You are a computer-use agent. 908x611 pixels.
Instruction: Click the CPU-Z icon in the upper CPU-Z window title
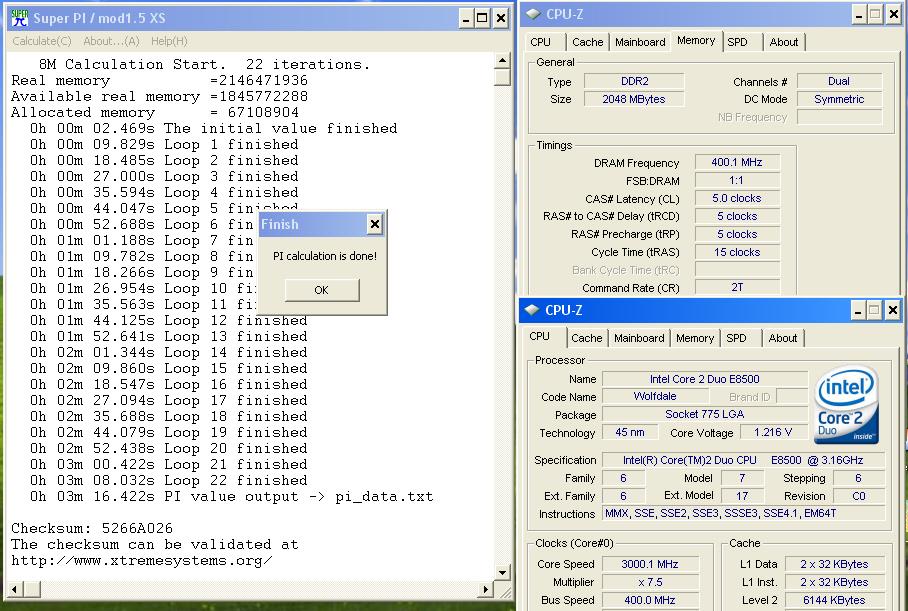click(532, 14)
